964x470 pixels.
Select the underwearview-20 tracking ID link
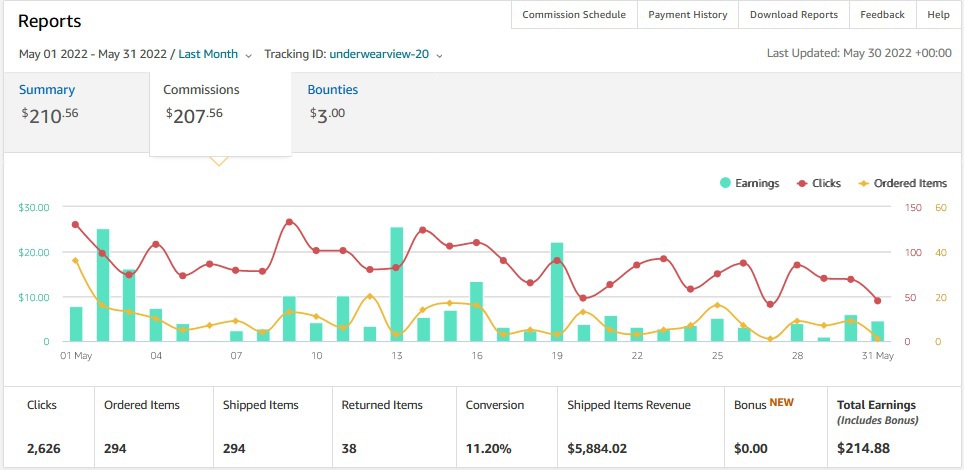coord(379,54)
